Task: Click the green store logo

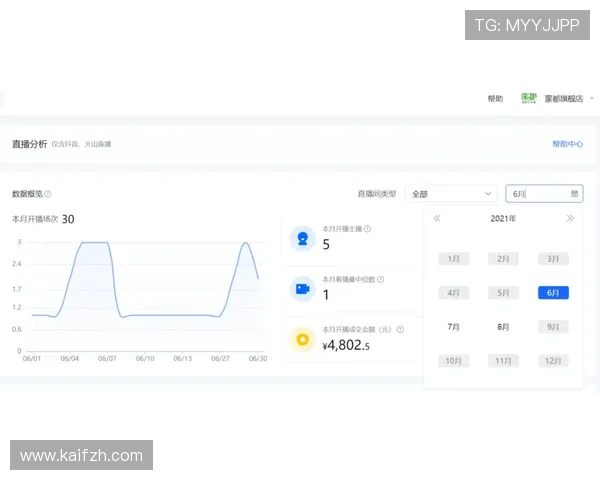Action: pos(529,98)
